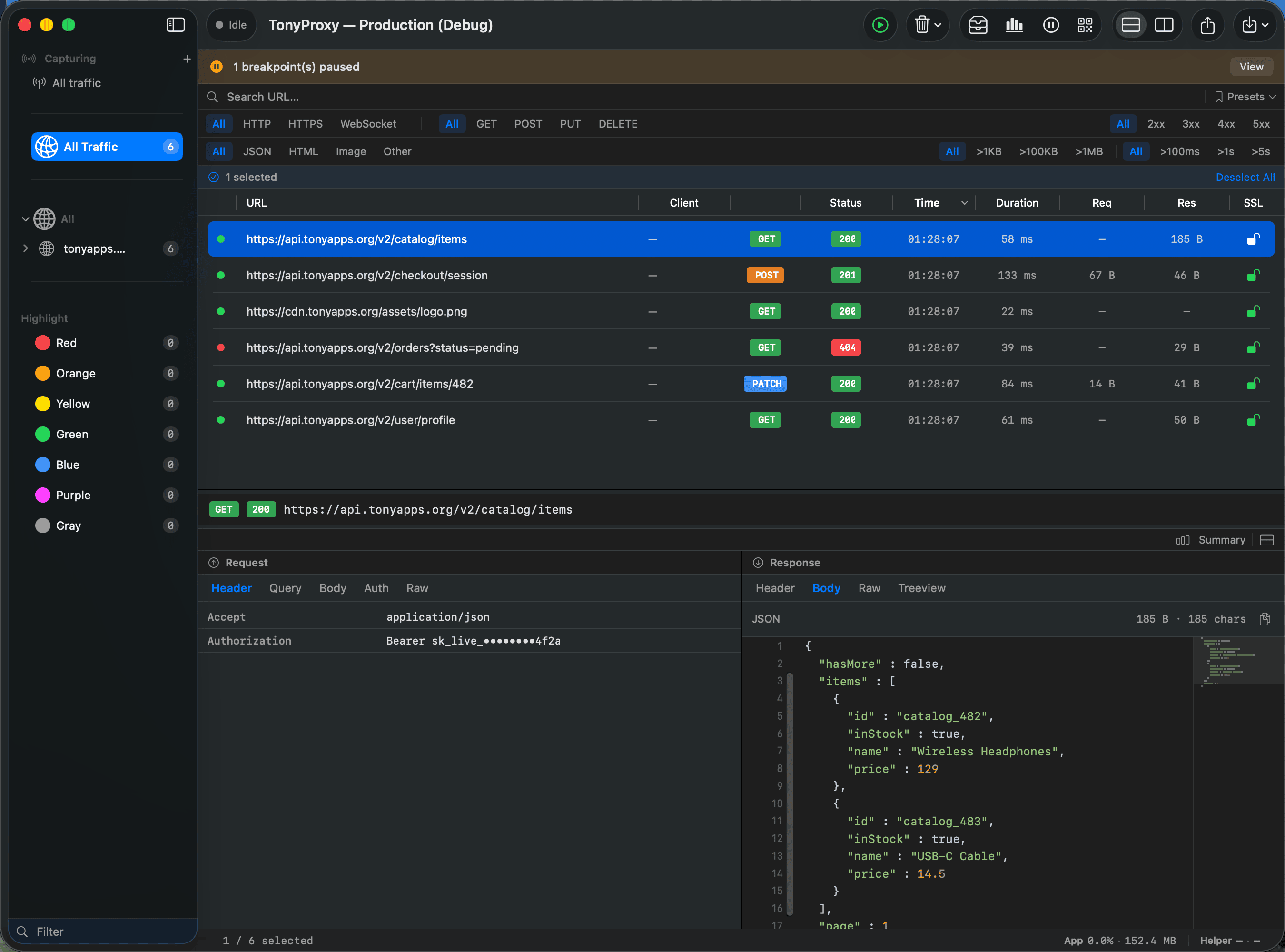Click the sidebar Filter field
1285x952 pixels.
104,931
